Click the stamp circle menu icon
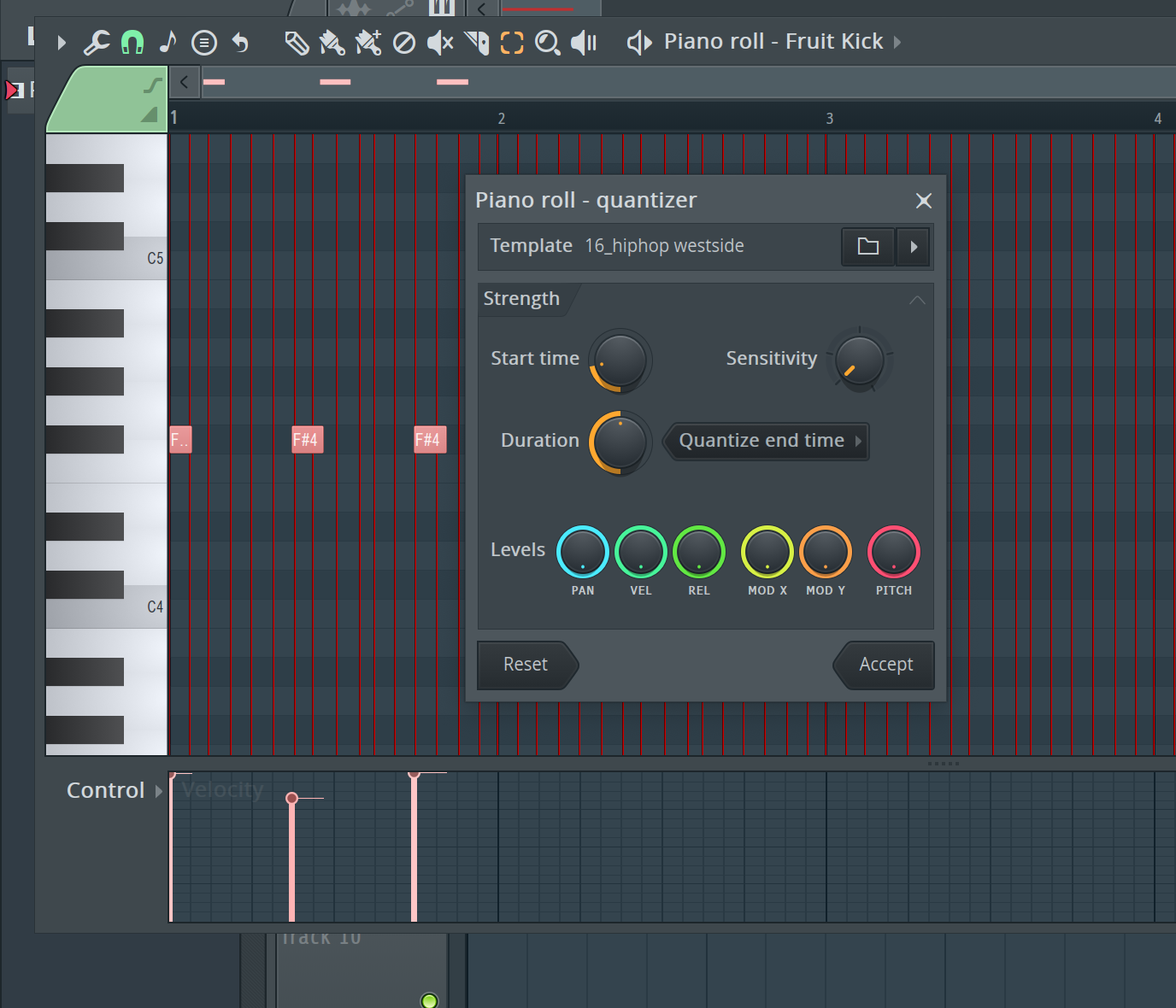This screenshot has height=1008, width=1176. point(204,42)
